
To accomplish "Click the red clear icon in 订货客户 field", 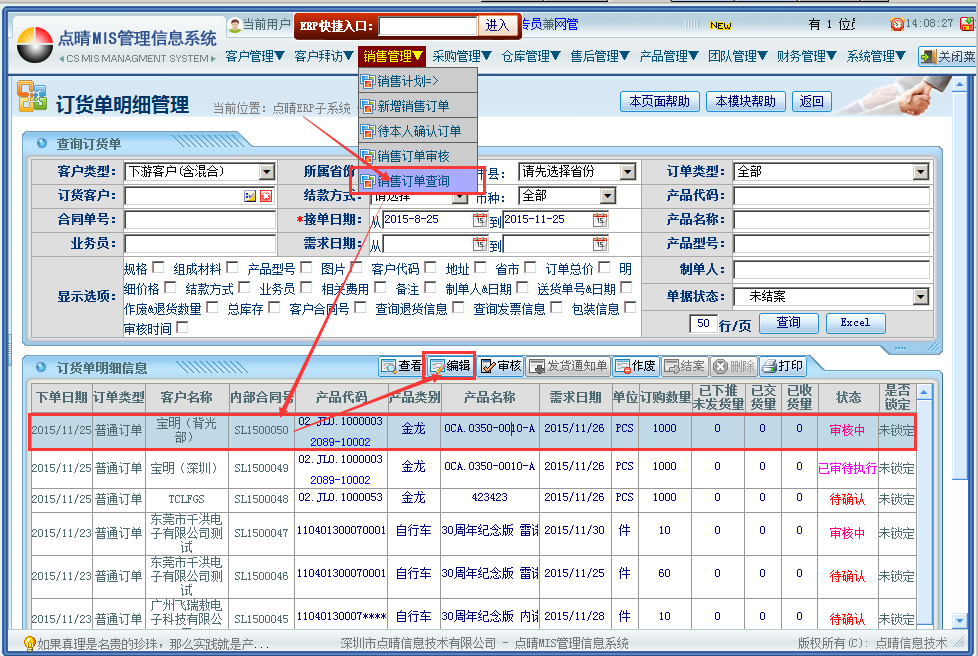I will (266, 196).
